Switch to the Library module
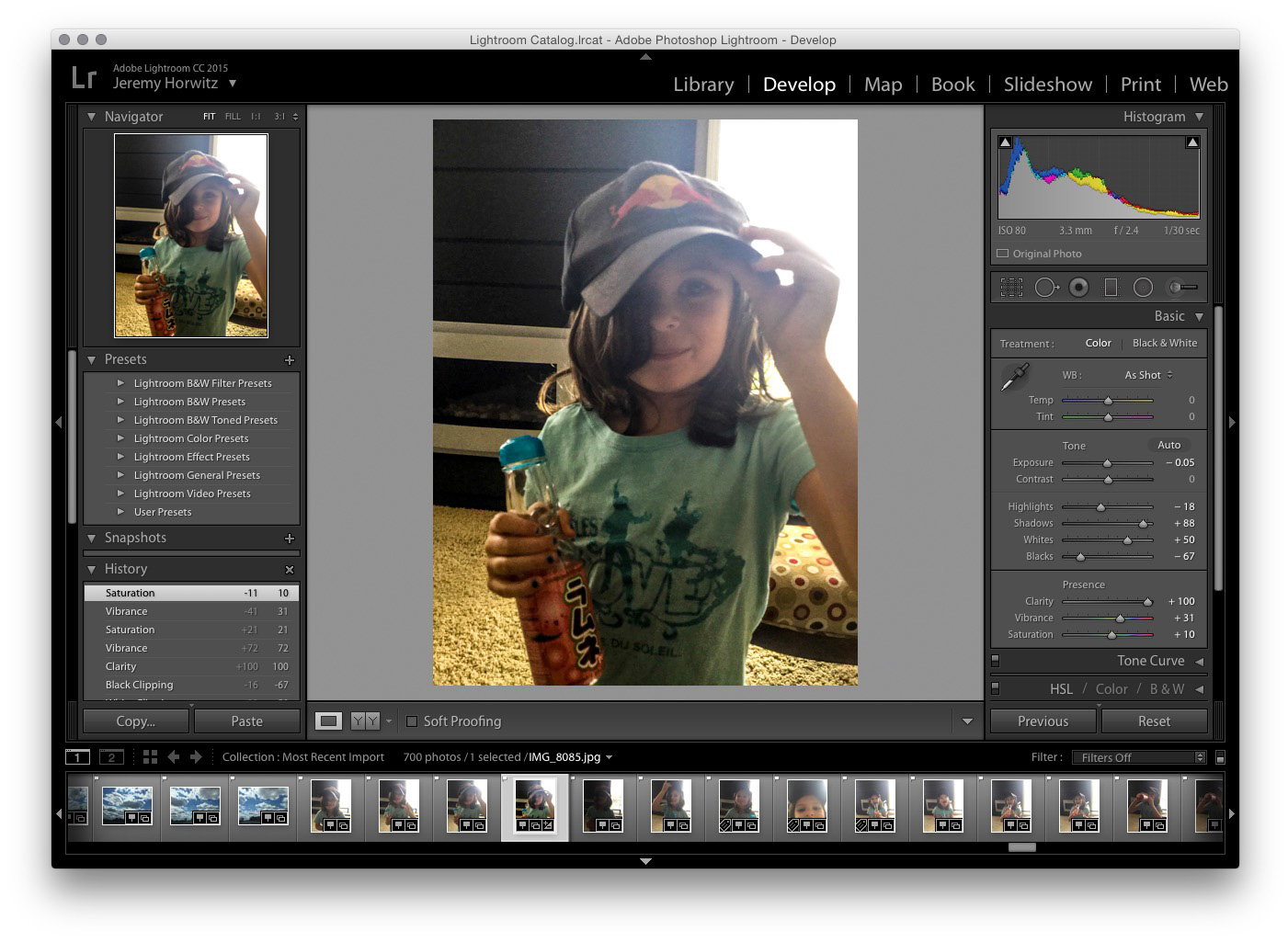Image resolution: width=1288 pixels, height=942 pixels. tap(703, 84)
